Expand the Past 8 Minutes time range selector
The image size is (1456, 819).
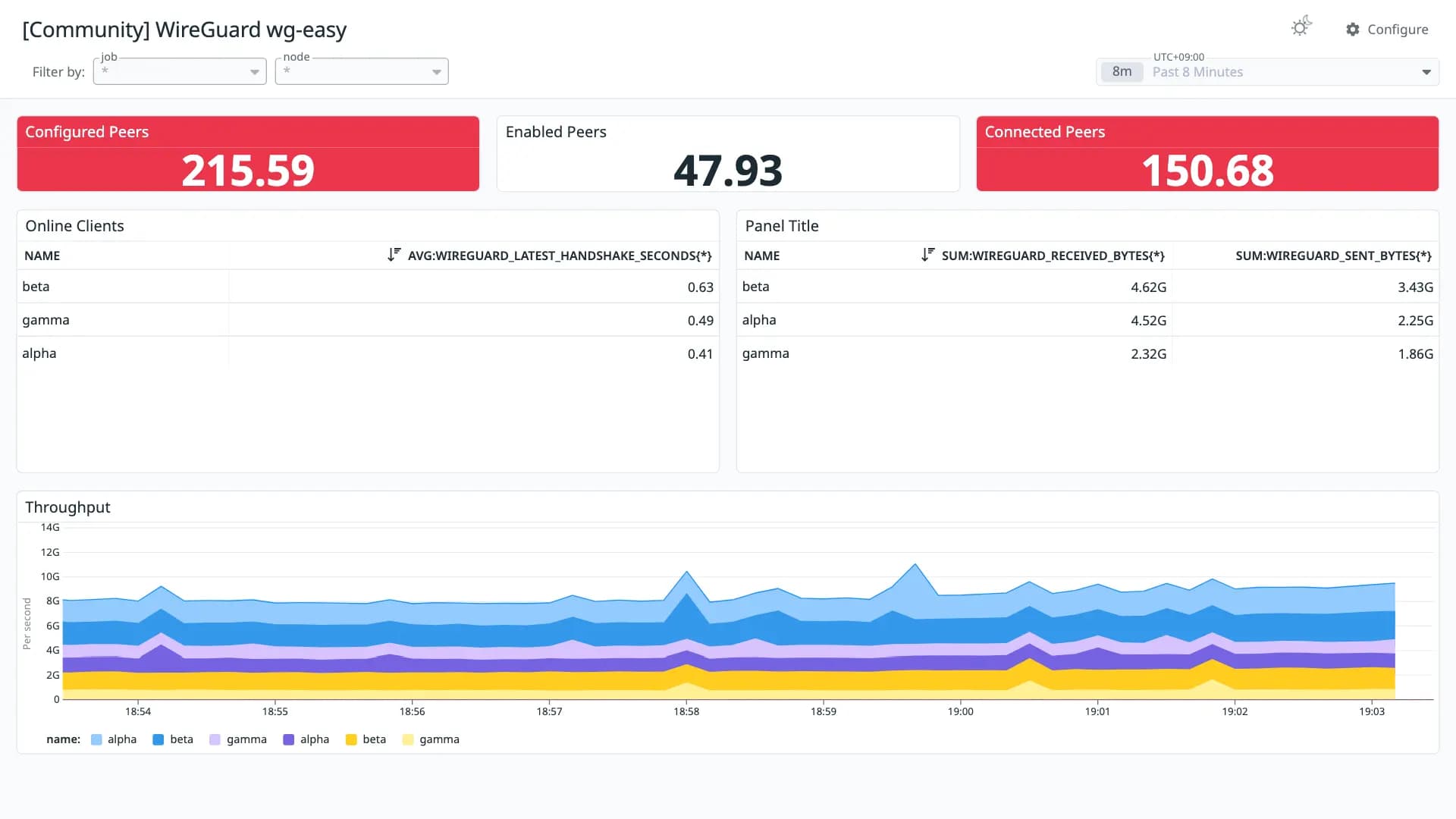[1267, 72]
